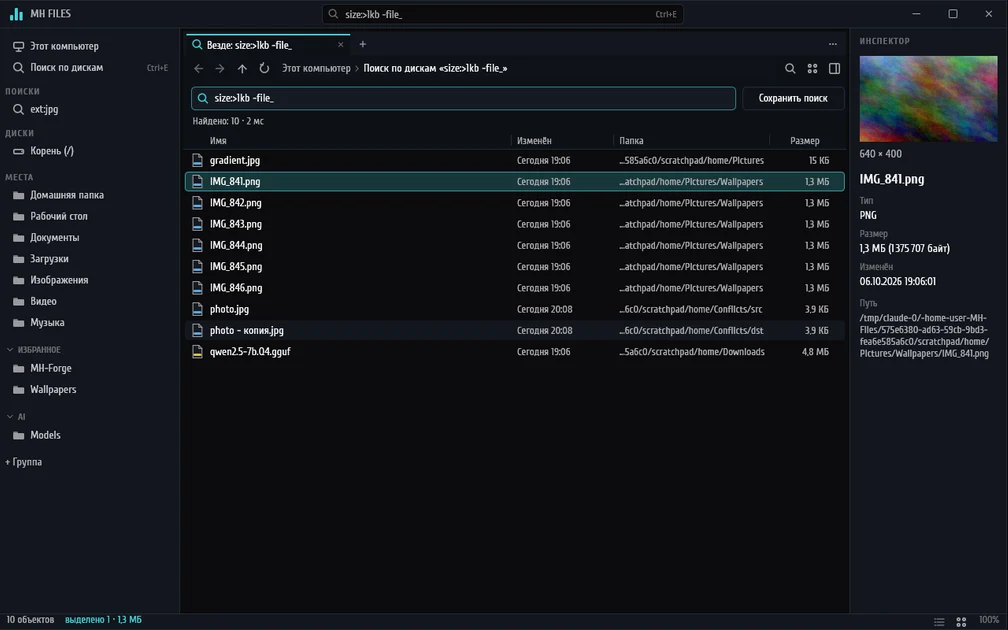1008x630 pixels.
Task: Open Поиск по дискам in the sidebar
Action: 89,68
